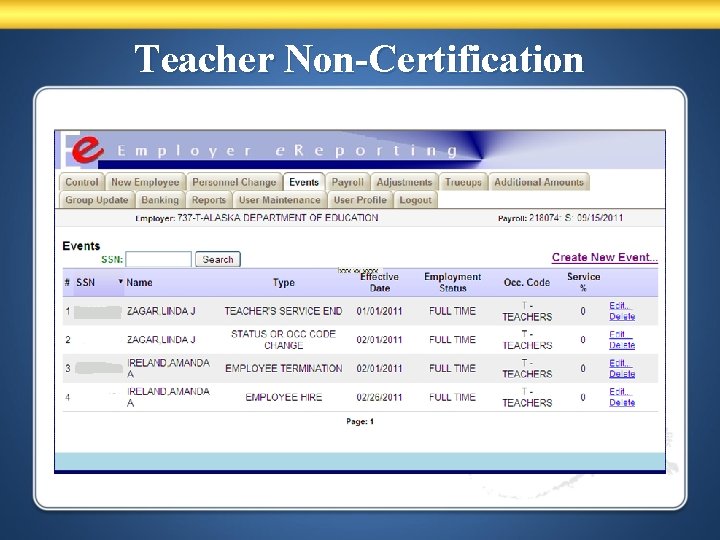Click the Name column header

pos(139,282)
